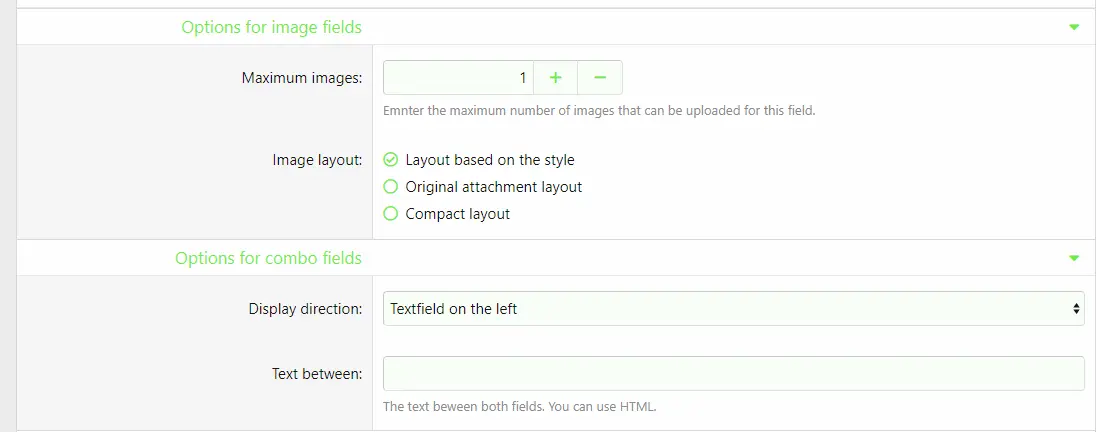Toggle the 'Options for image fields' header title

271,27
